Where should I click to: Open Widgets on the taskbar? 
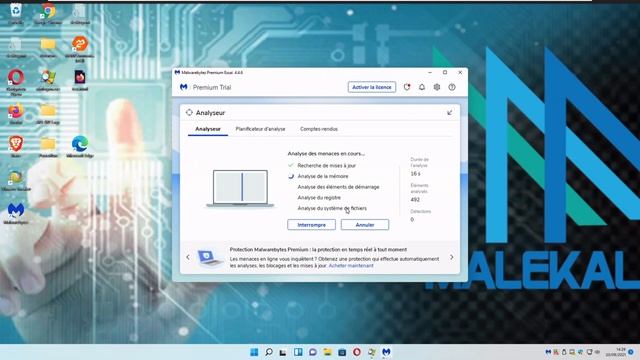(298, 352)
